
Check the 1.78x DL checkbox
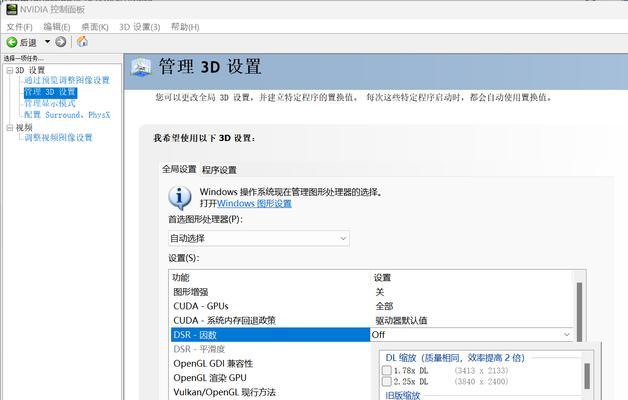pos(386,370)
